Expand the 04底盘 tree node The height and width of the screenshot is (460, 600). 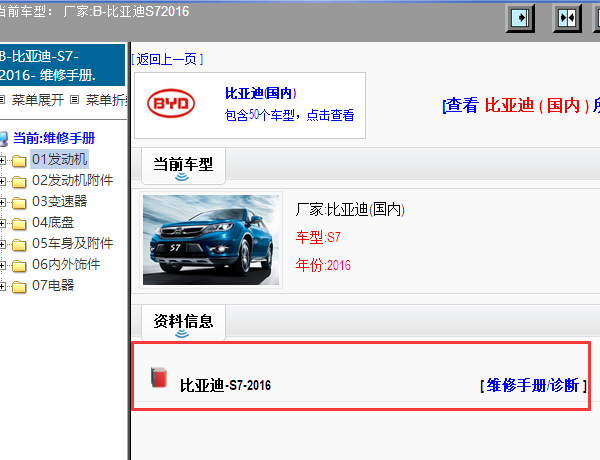[x=2, y=223]
